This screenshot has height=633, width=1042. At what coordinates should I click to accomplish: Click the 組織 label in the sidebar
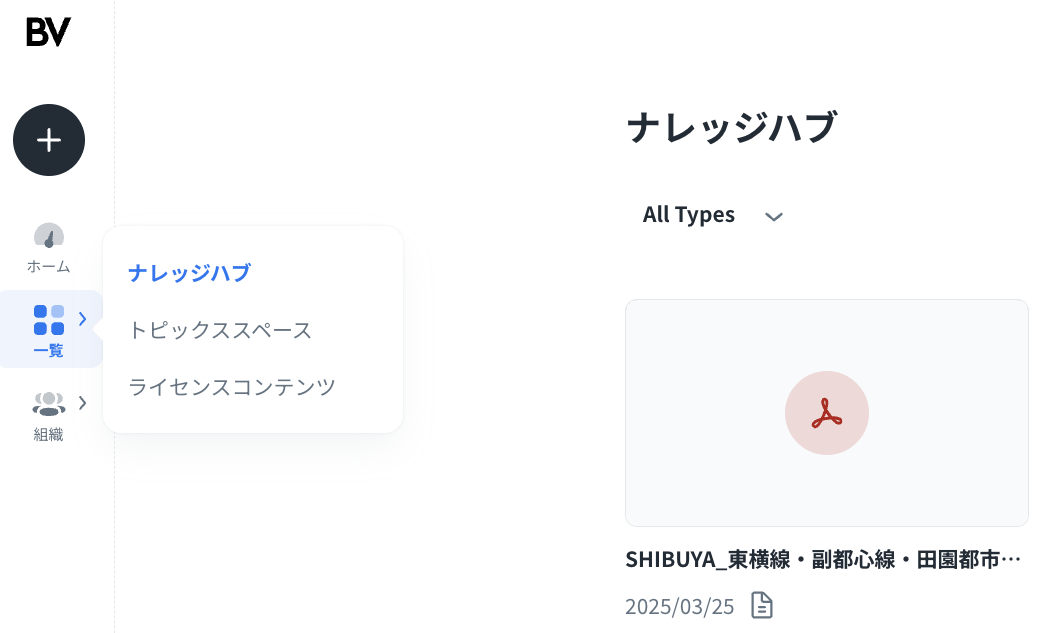48,435
